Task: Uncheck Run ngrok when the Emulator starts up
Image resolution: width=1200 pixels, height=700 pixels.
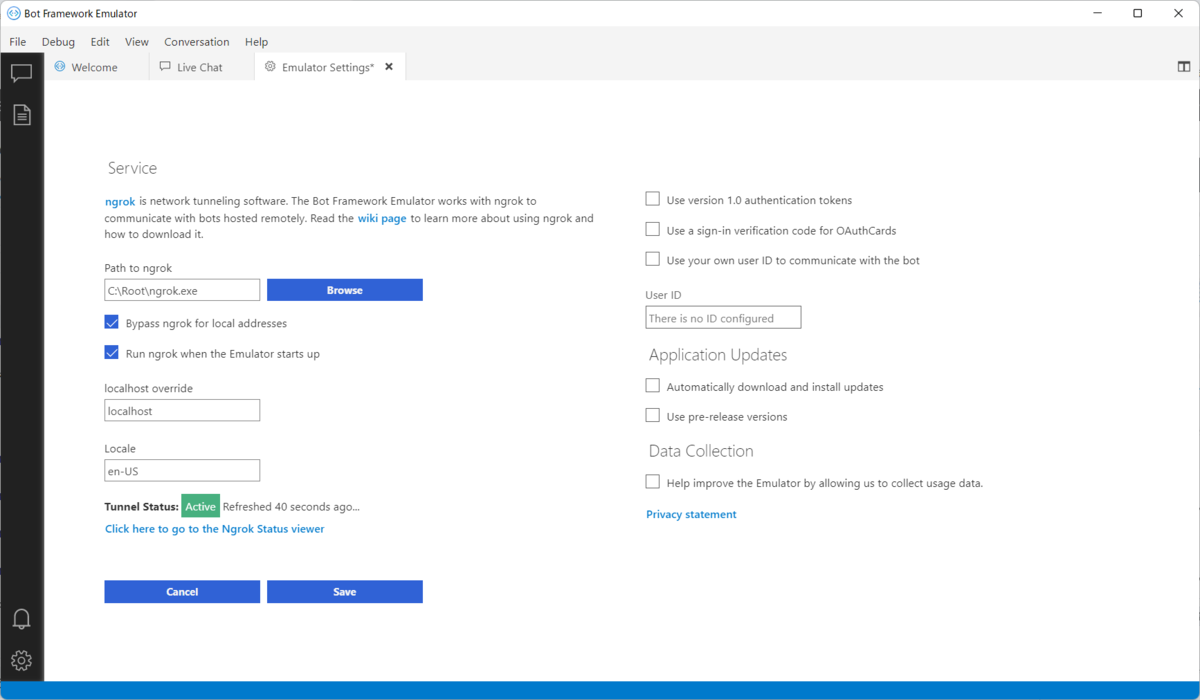Action: click(x=111, y=353)
